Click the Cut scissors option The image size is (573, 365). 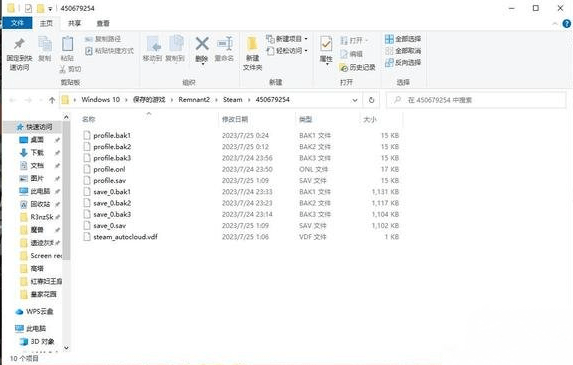[x=70, y=69]
